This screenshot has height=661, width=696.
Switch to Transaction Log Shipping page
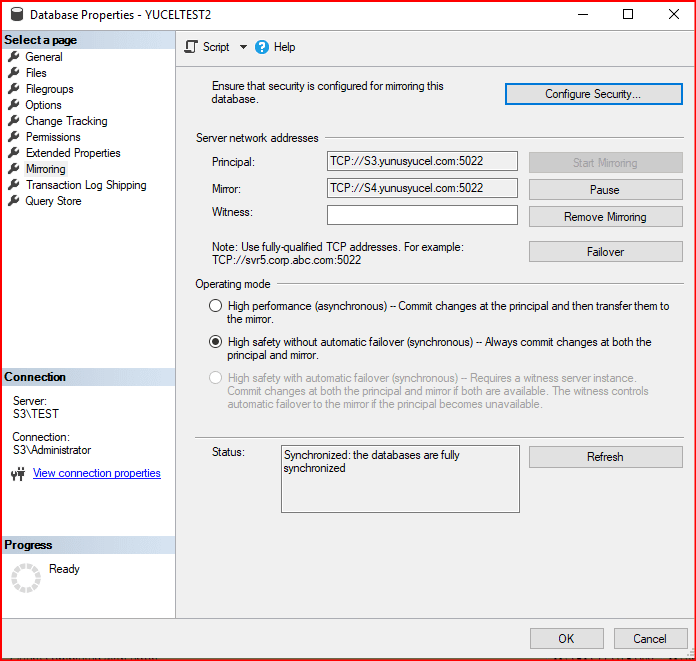pos(85,185)
